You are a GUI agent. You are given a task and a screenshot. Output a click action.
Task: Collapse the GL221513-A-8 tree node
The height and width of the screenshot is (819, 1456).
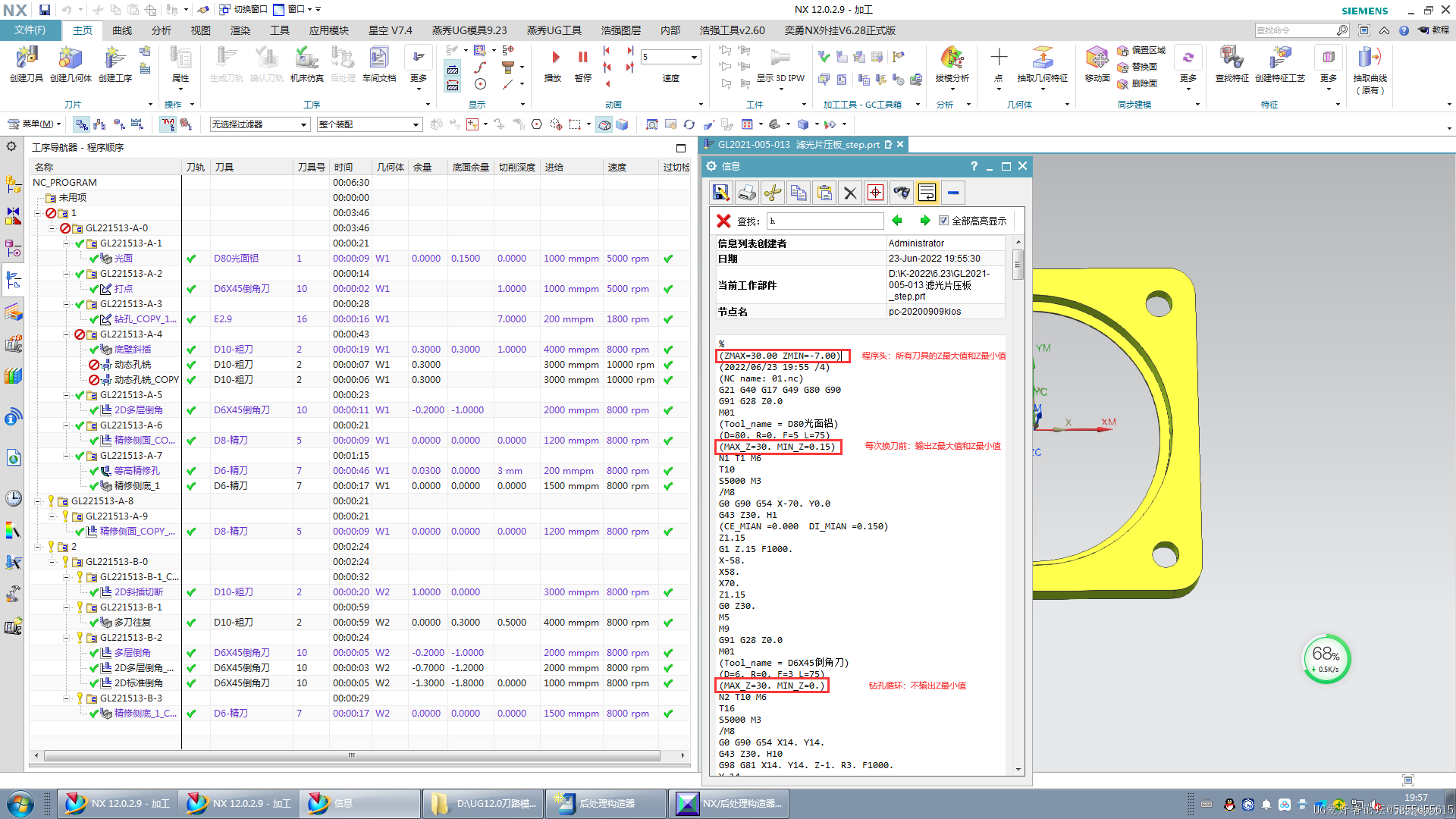[38, 500]
